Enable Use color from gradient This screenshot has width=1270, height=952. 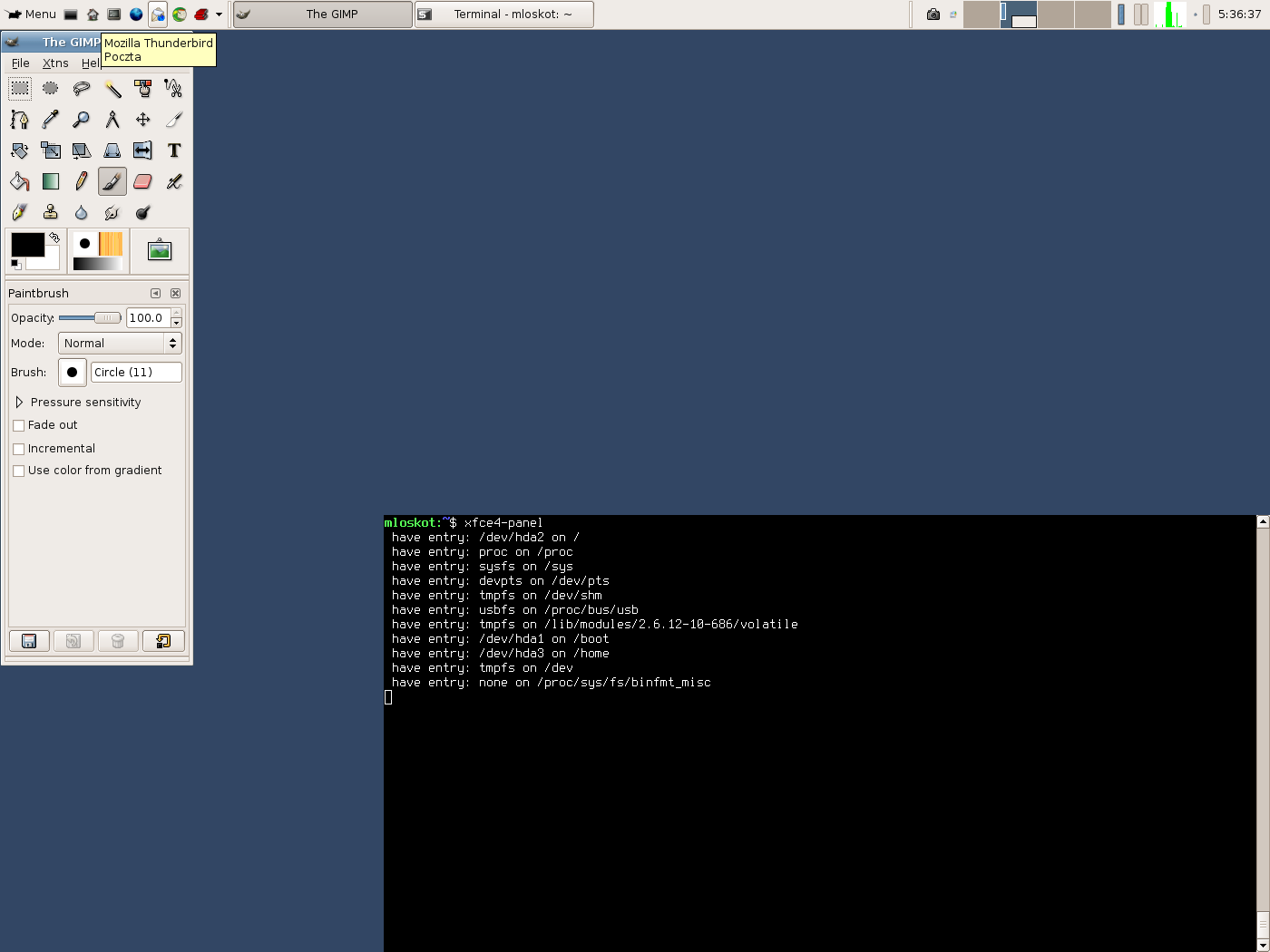pos(19,471)
